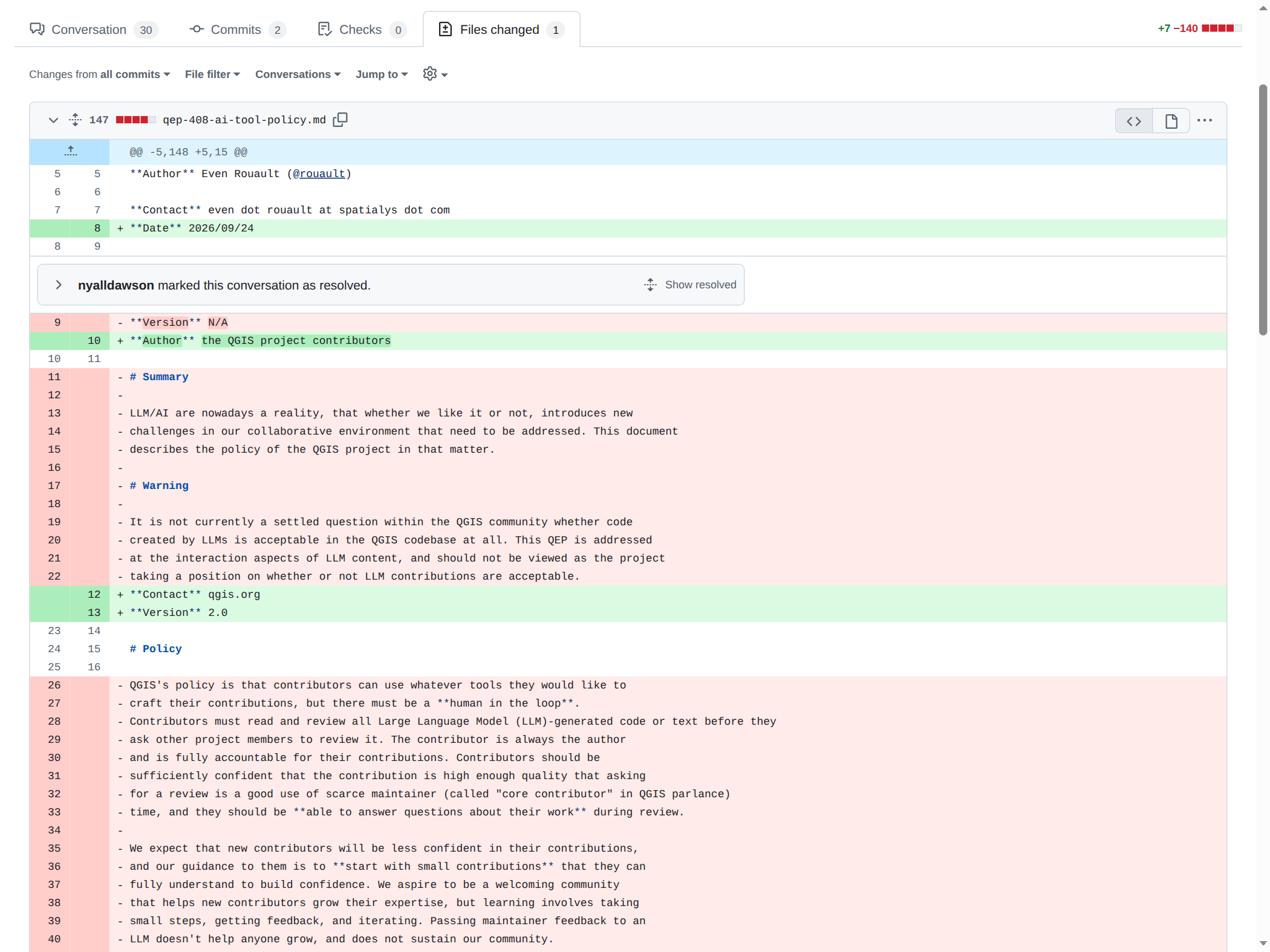The width and height of the screenshot is (1270, 952).
Task: Expand all lines icon next to 147
Action: 75,120
